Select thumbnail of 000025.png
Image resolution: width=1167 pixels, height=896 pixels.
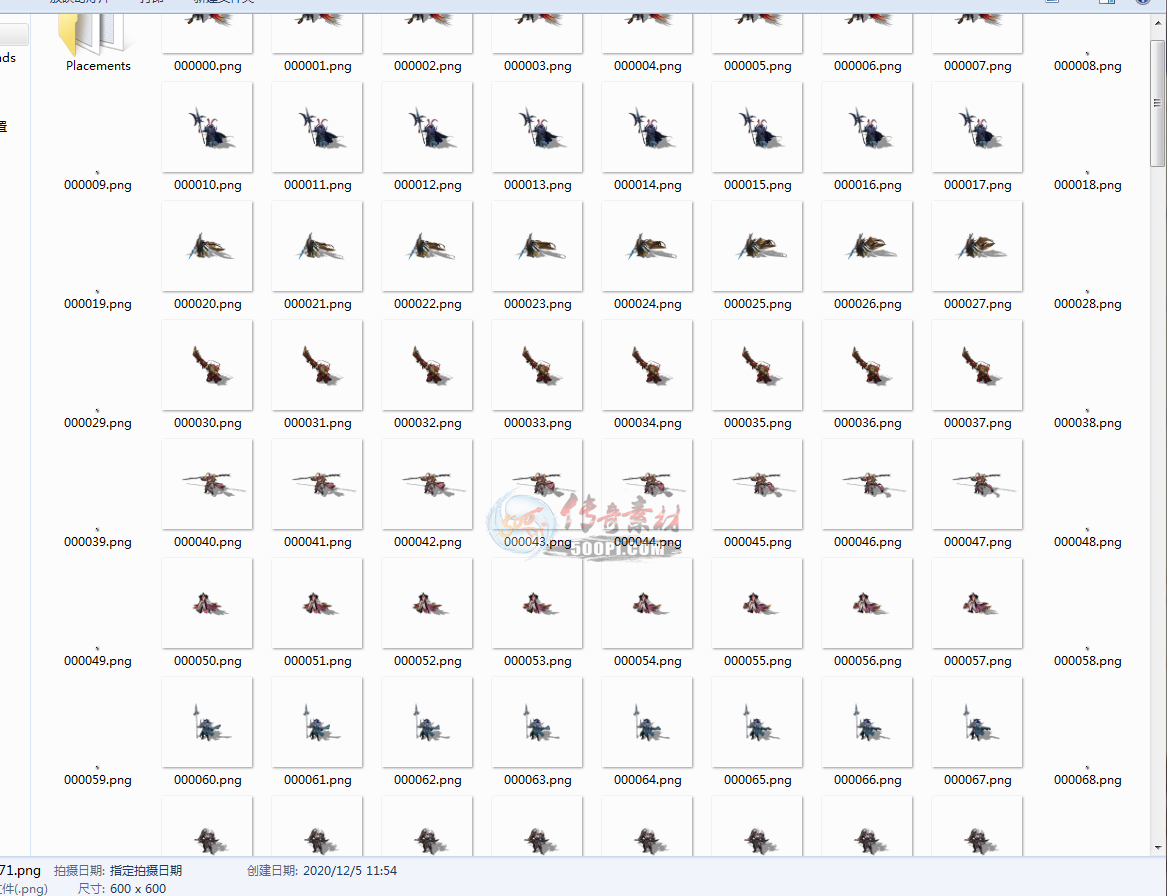click(x=757, y=246)
